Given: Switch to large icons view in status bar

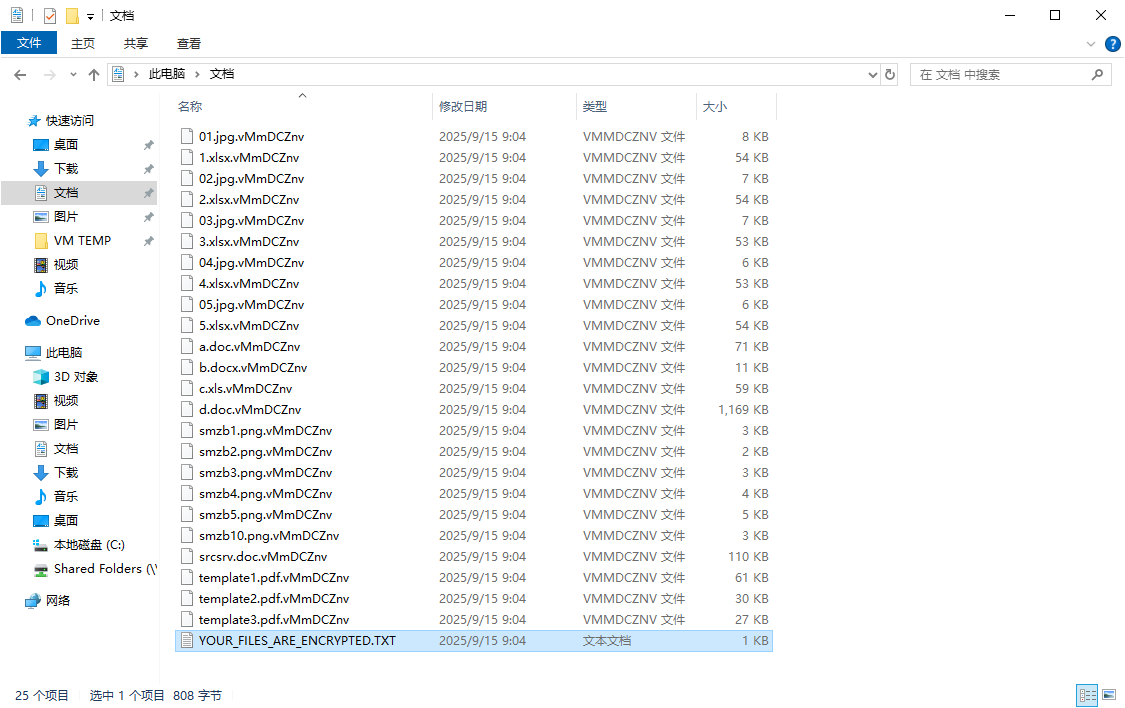Looking at the screenshot, I should point(1109,695).
